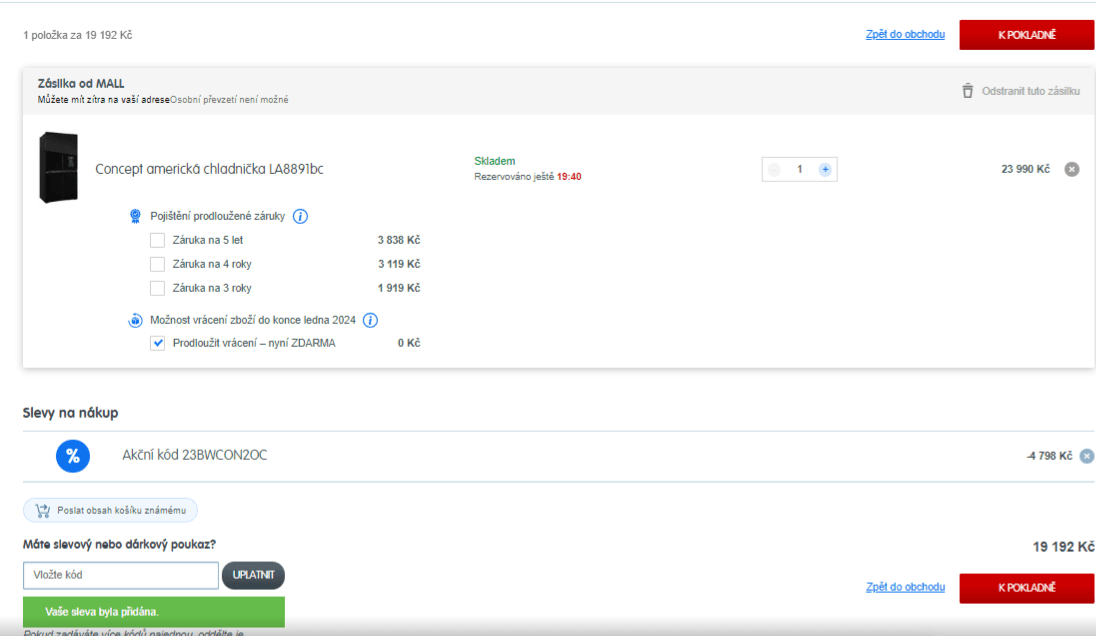
Task: Click the Skladem availability text
Action: pyautogui.click(x=495, y=161)
